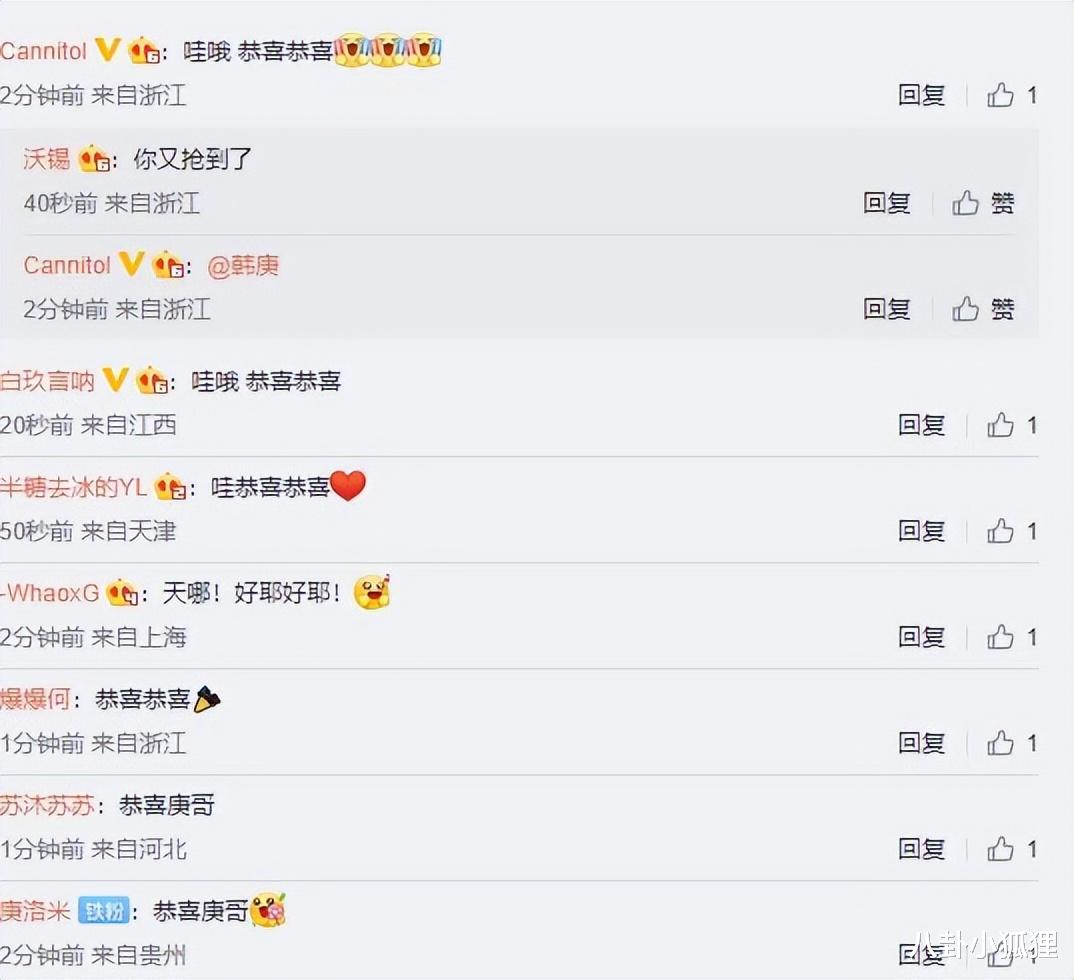Reply to Cannitol's top comment
The width and height of the screenshot is (1074, 980).
[x=921, y=95]
